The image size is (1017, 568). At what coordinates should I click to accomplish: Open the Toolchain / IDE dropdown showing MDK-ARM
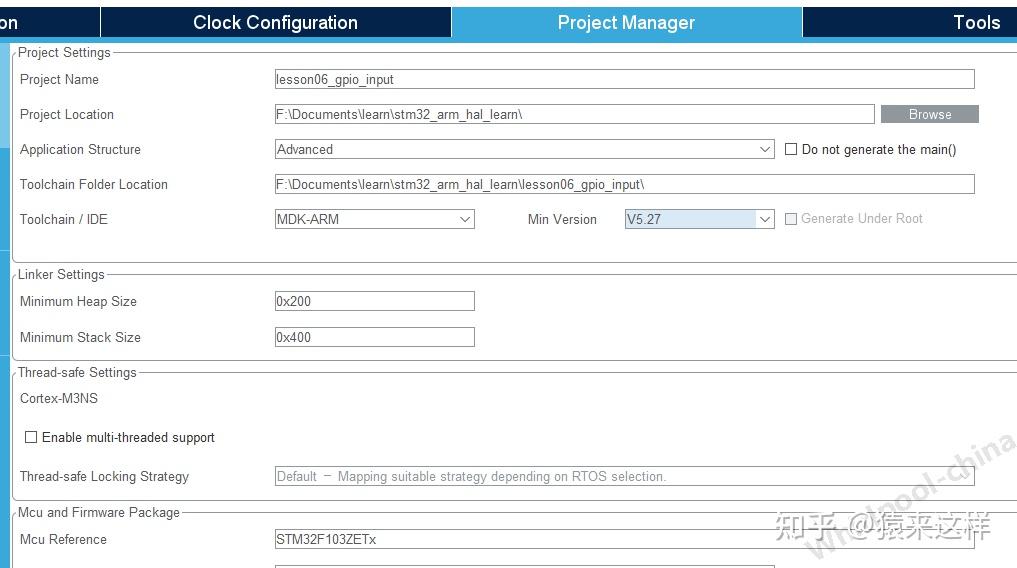374,219
